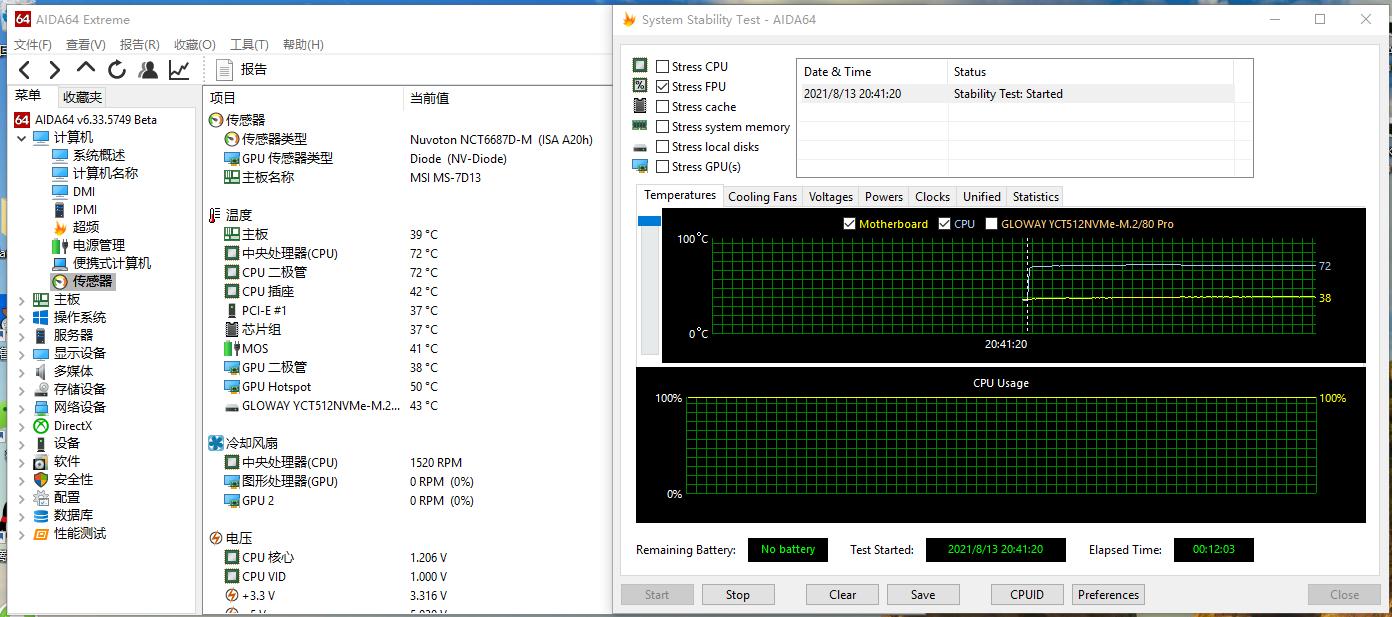1392x617 pixels.
Task: Enable the Stress CPU checkbox
Action: pos(662,67)
